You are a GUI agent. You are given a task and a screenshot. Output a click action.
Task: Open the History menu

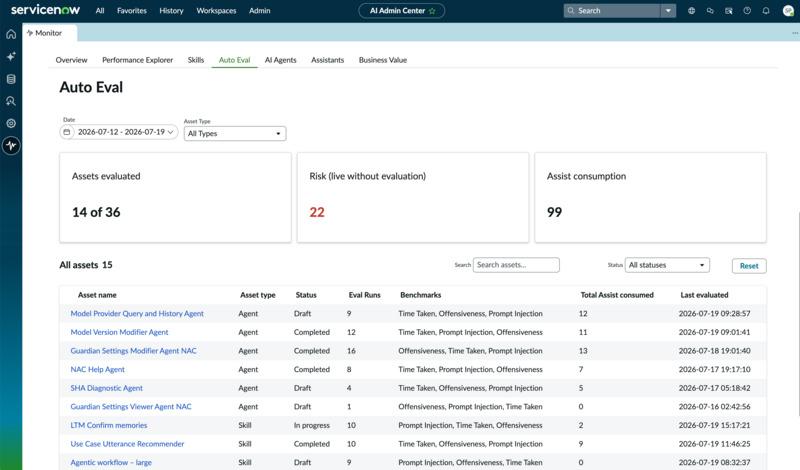(171, 11)
